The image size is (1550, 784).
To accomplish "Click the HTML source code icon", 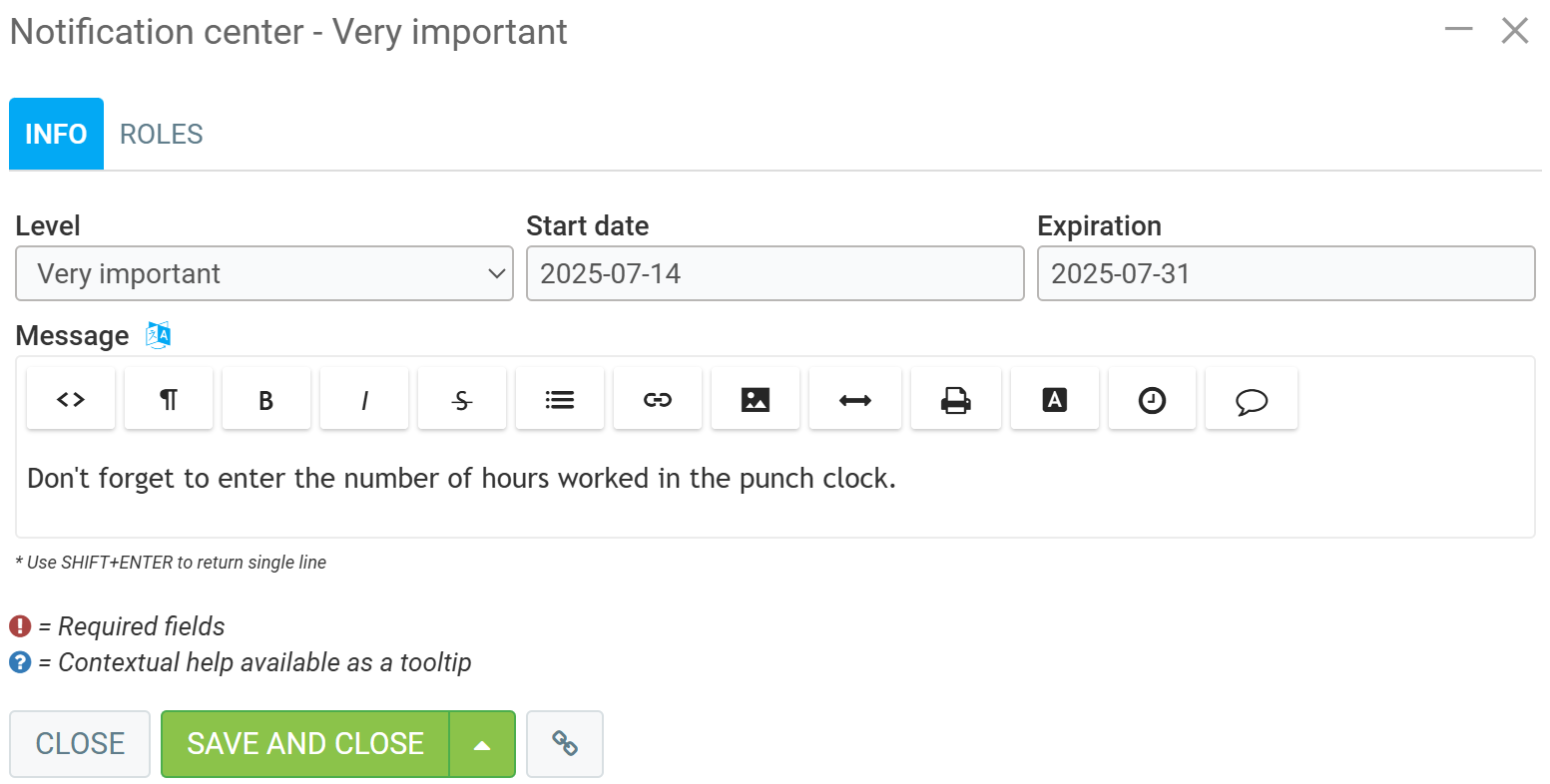I will (x=71, y=400).
